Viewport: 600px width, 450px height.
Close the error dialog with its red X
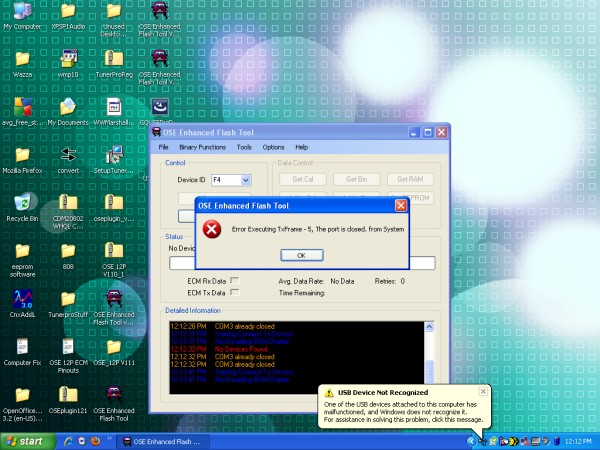pyautogui.click(x=401, y=206)
